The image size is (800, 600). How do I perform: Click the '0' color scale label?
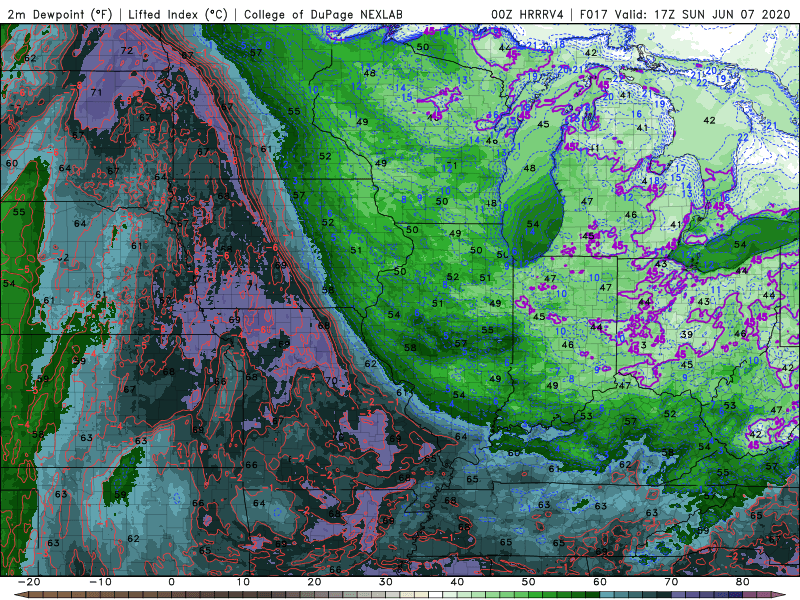click(171, 582)
